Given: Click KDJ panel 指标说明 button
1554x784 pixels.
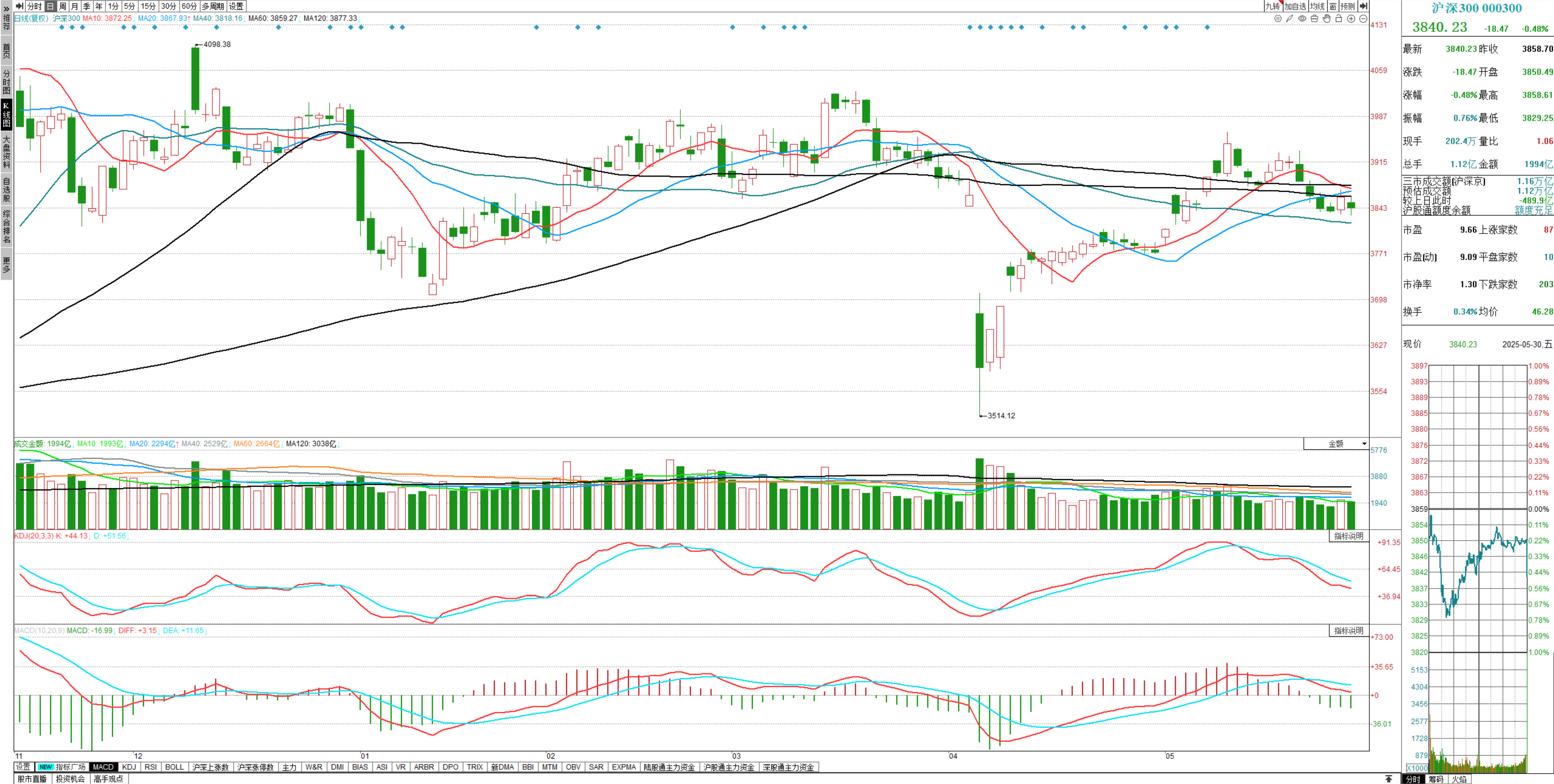Looking at the screenshot, I should click(x=1349, y=536).
